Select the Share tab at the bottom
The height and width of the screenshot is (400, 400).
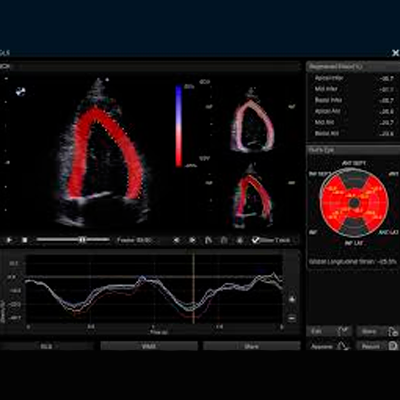(x=252, y=346)
